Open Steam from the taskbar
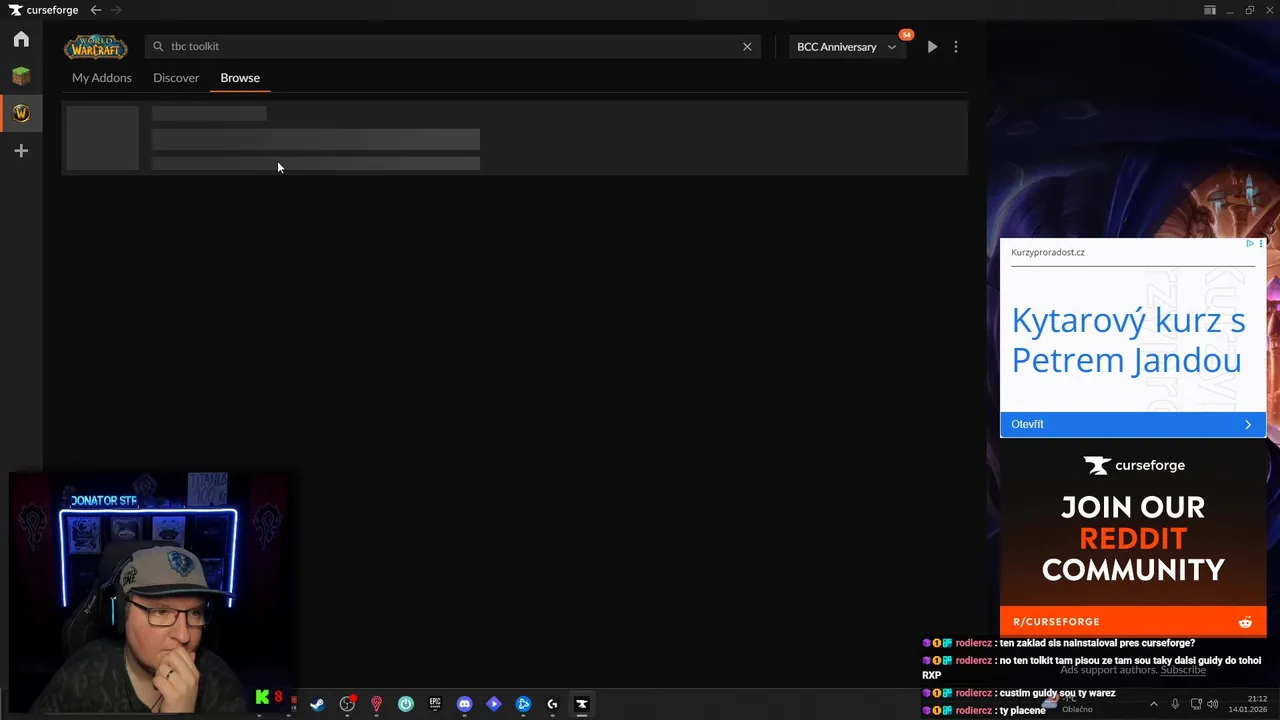This screenshot has width=1280, height=720. pyautogui.click(x=317, y=704)
